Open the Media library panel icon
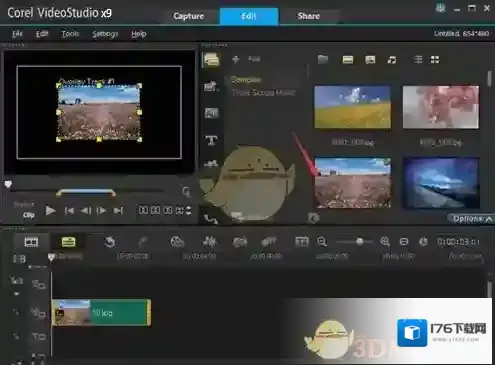 tap(211, 60)
